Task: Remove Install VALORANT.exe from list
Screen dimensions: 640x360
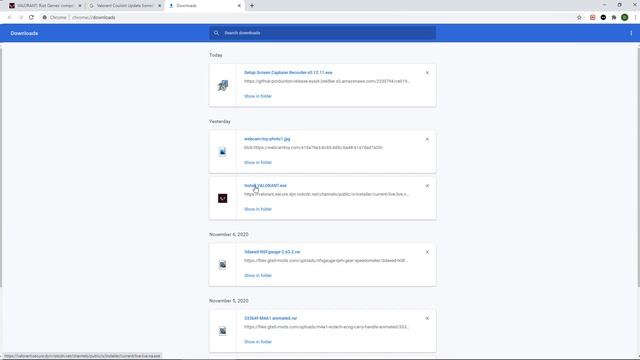Action: [427, 186]
